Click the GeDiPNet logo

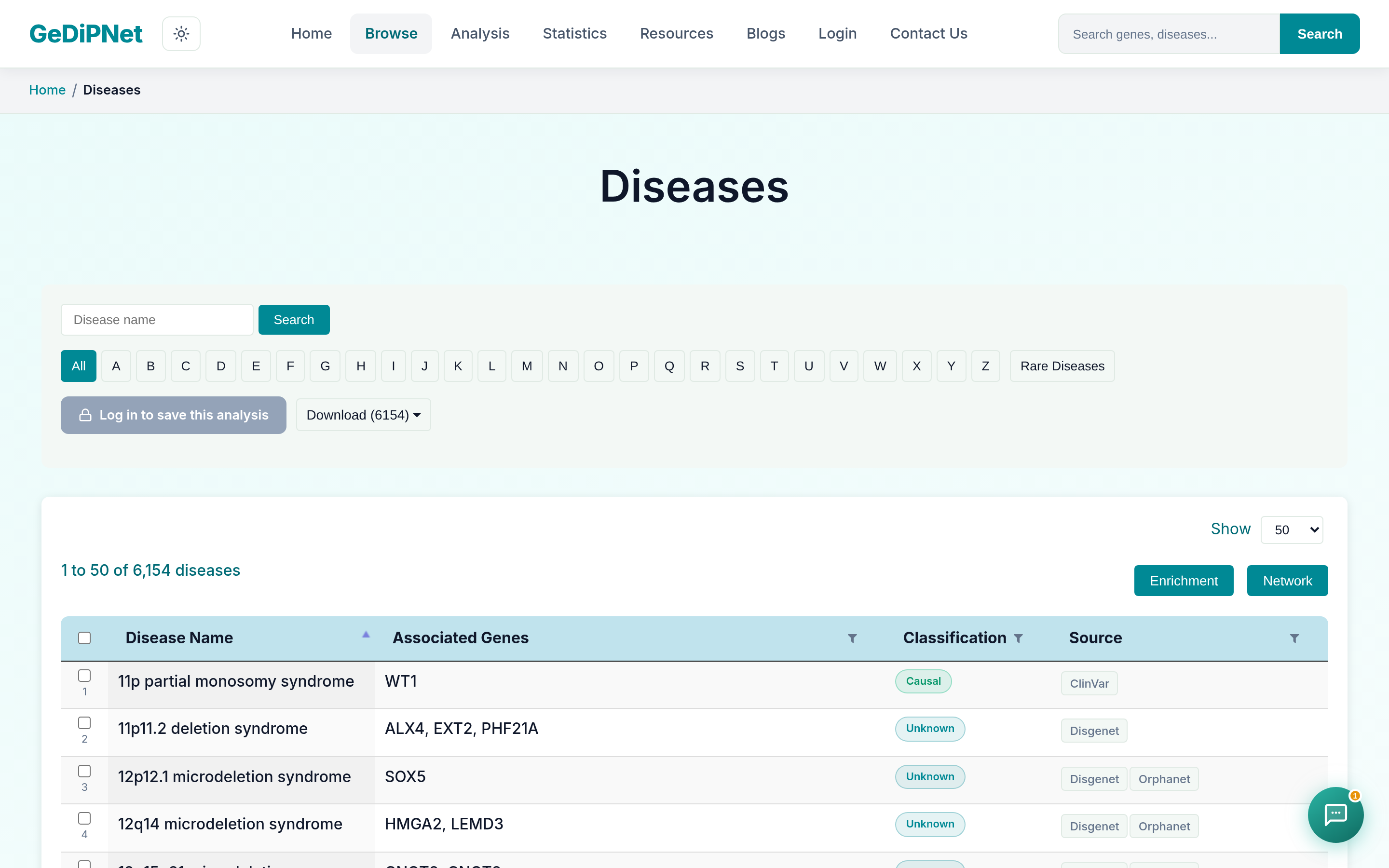click(x=86, y=34)
